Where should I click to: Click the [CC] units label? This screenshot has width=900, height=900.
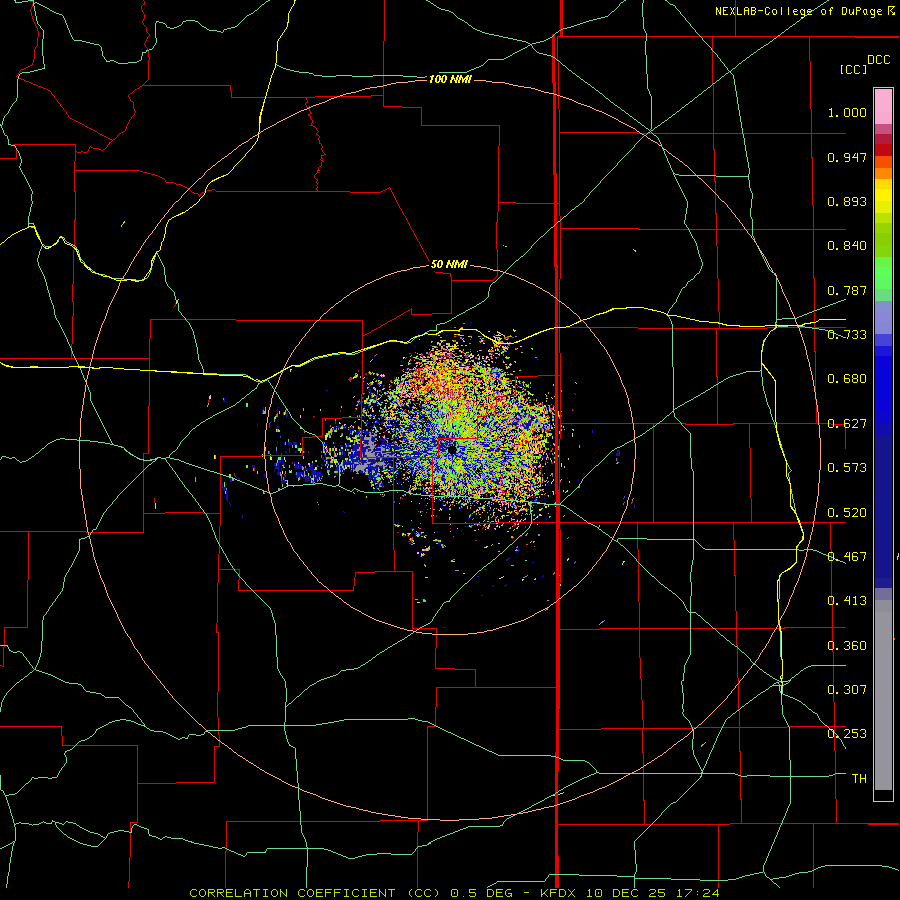pos(853,69)
